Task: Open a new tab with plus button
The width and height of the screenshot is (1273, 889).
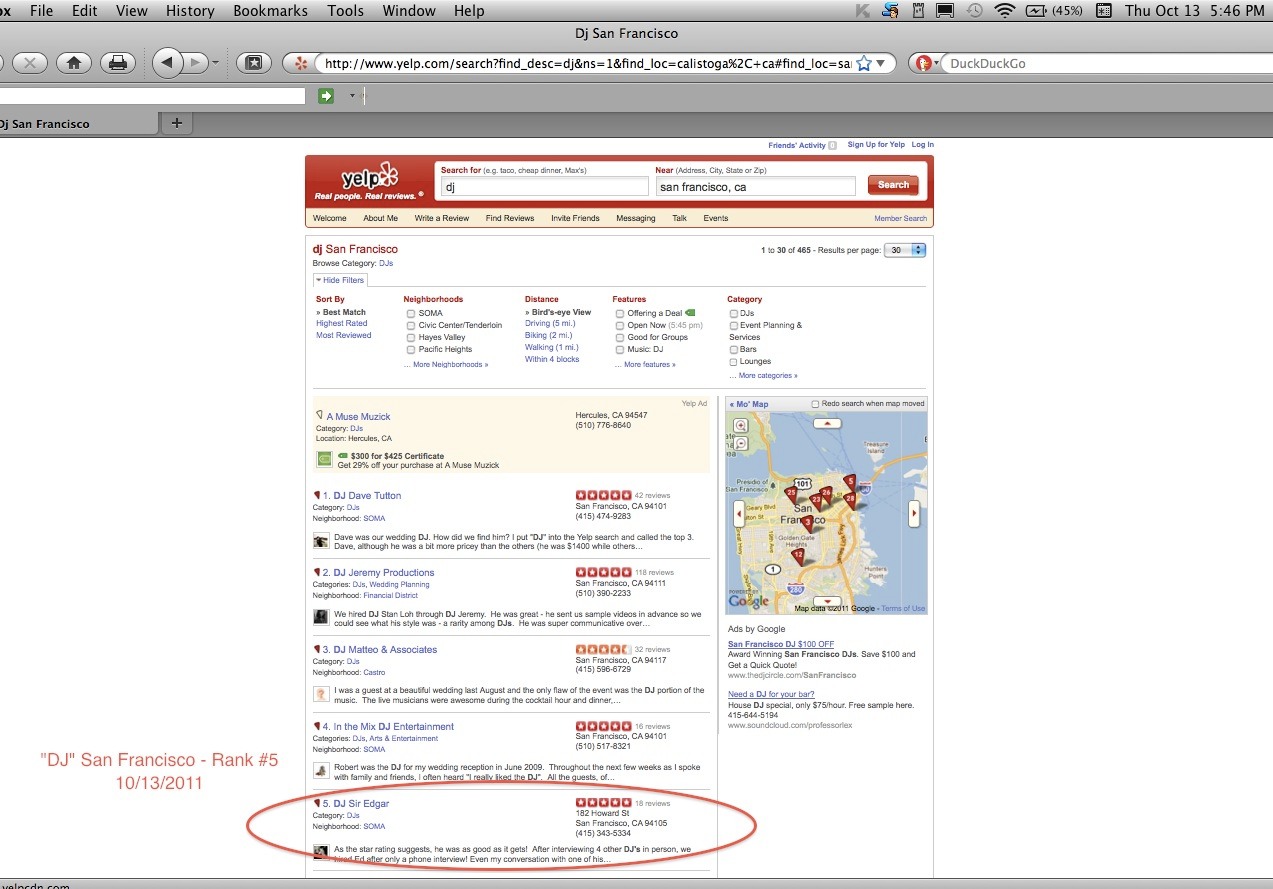Action: (x=177, y=123)
